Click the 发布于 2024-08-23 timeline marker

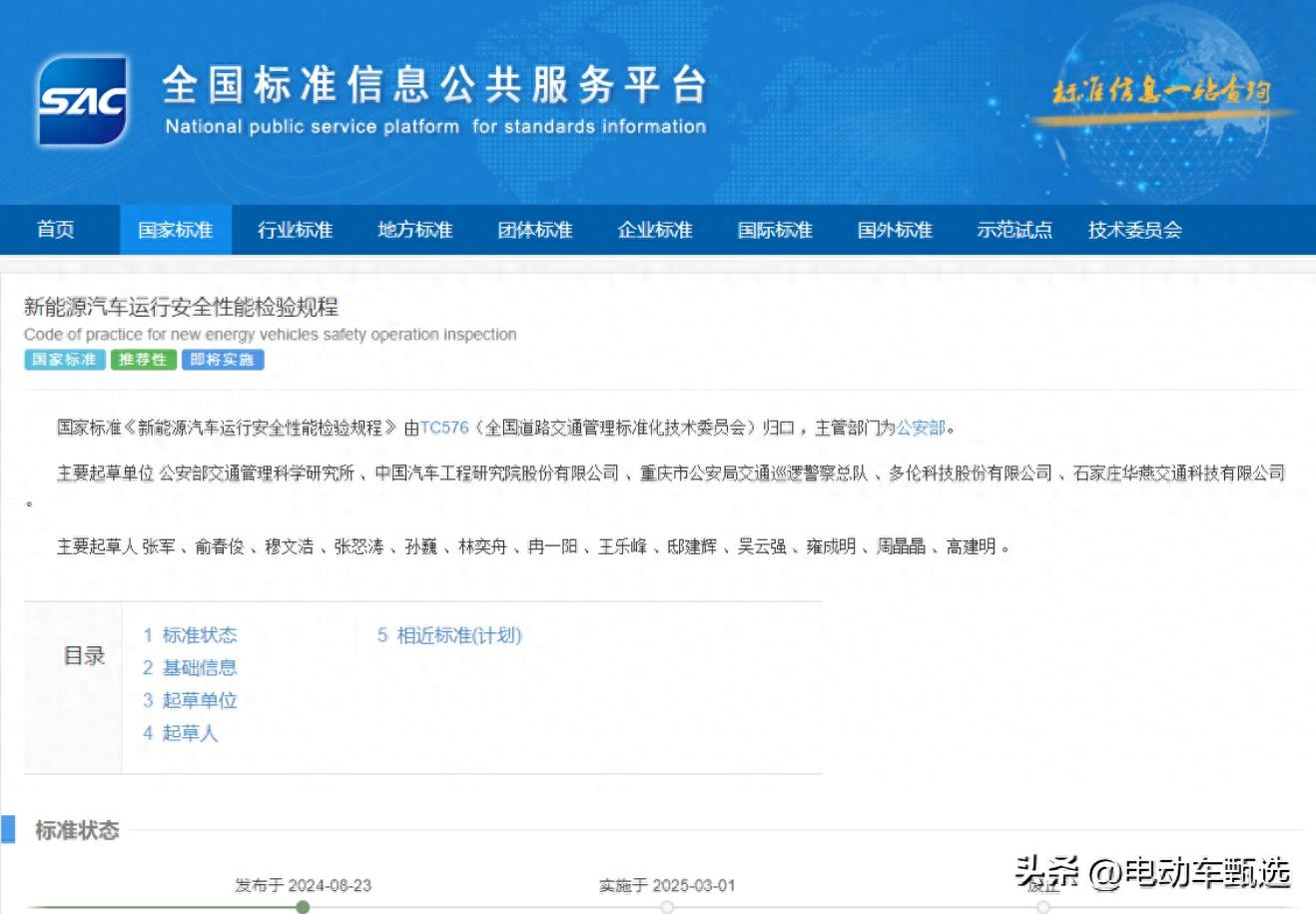(303, 907)
